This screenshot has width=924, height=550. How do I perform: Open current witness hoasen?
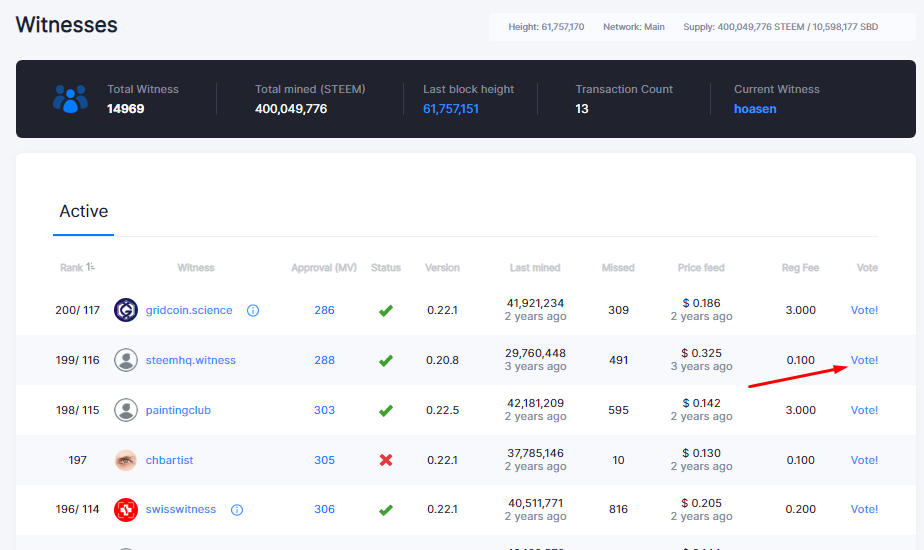click(x=755, y=109)
